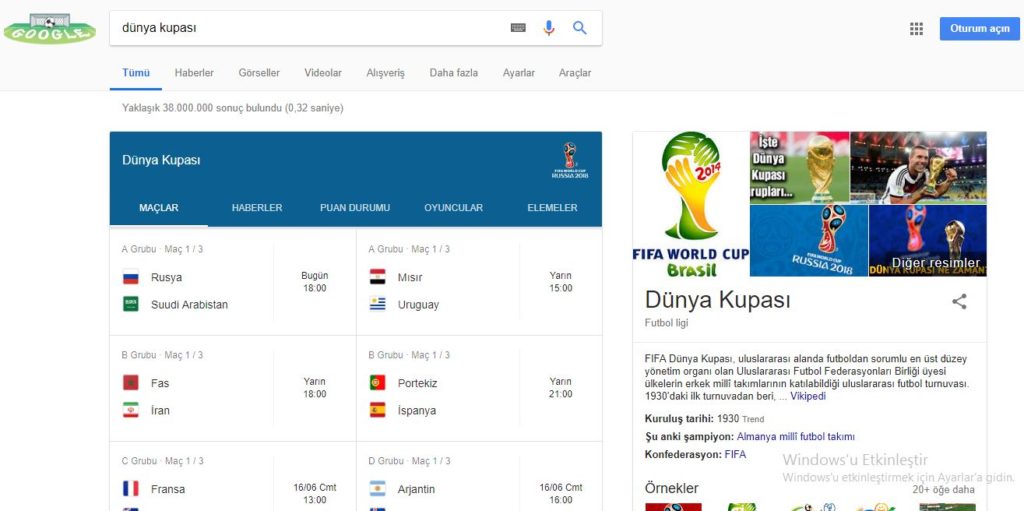Open the Rusya vs Suudi Arabistan match
The image size is (1024, 511).
233,282
